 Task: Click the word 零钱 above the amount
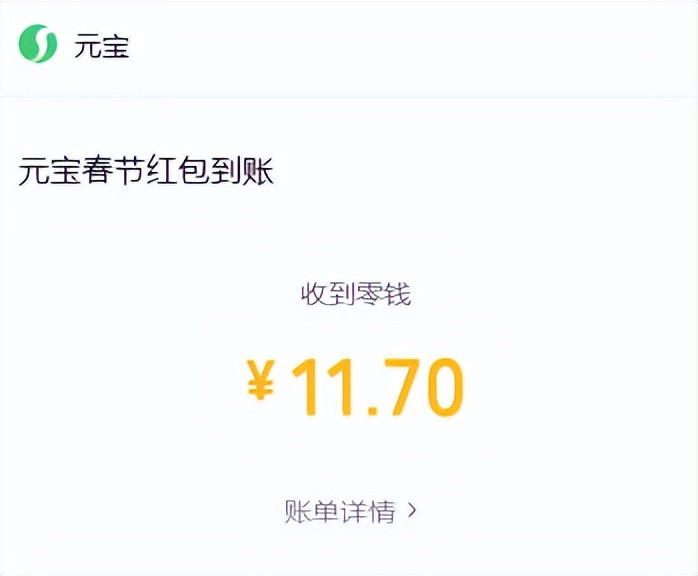coord(383,294)
